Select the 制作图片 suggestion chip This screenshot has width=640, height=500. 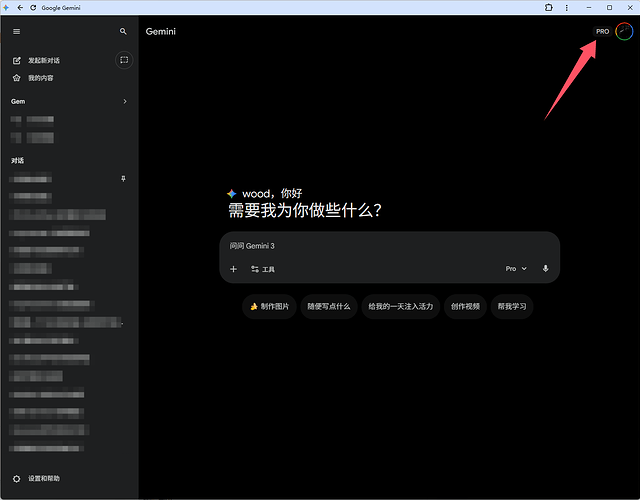pos(269,307)
